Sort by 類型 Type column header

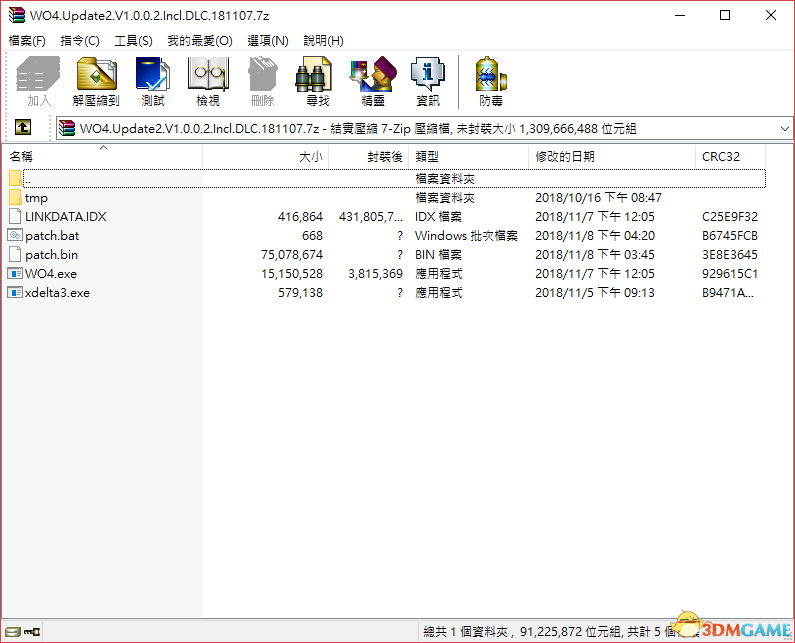tap(468, 157)
